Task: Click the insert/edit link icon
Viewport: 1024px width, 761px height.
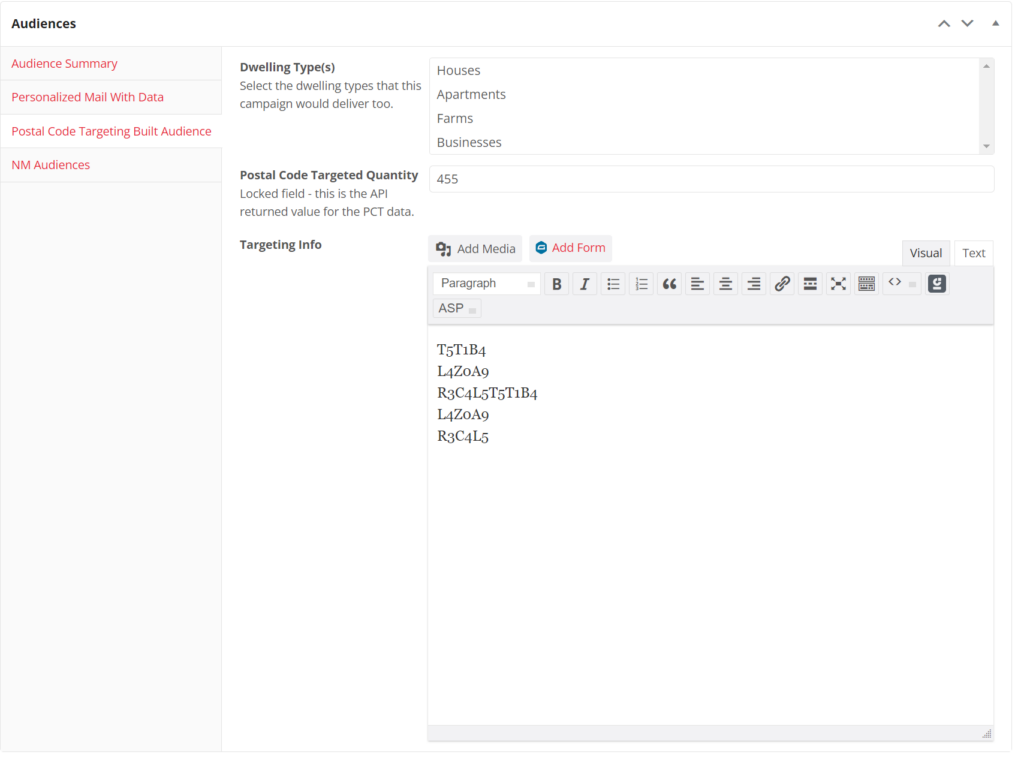Action: 782,284
